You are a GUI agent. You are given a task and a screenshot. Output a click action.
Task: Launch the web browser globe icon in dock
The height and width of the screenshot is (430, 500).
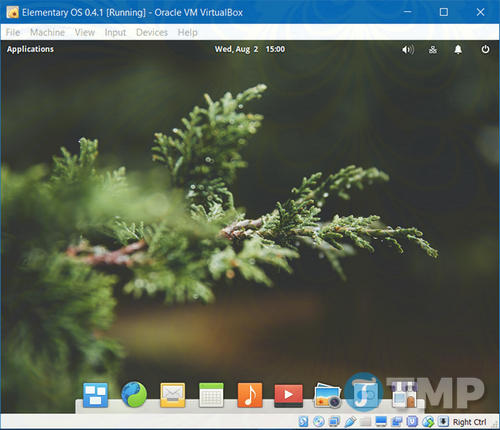pyautogui.click(x=134, y=395)
